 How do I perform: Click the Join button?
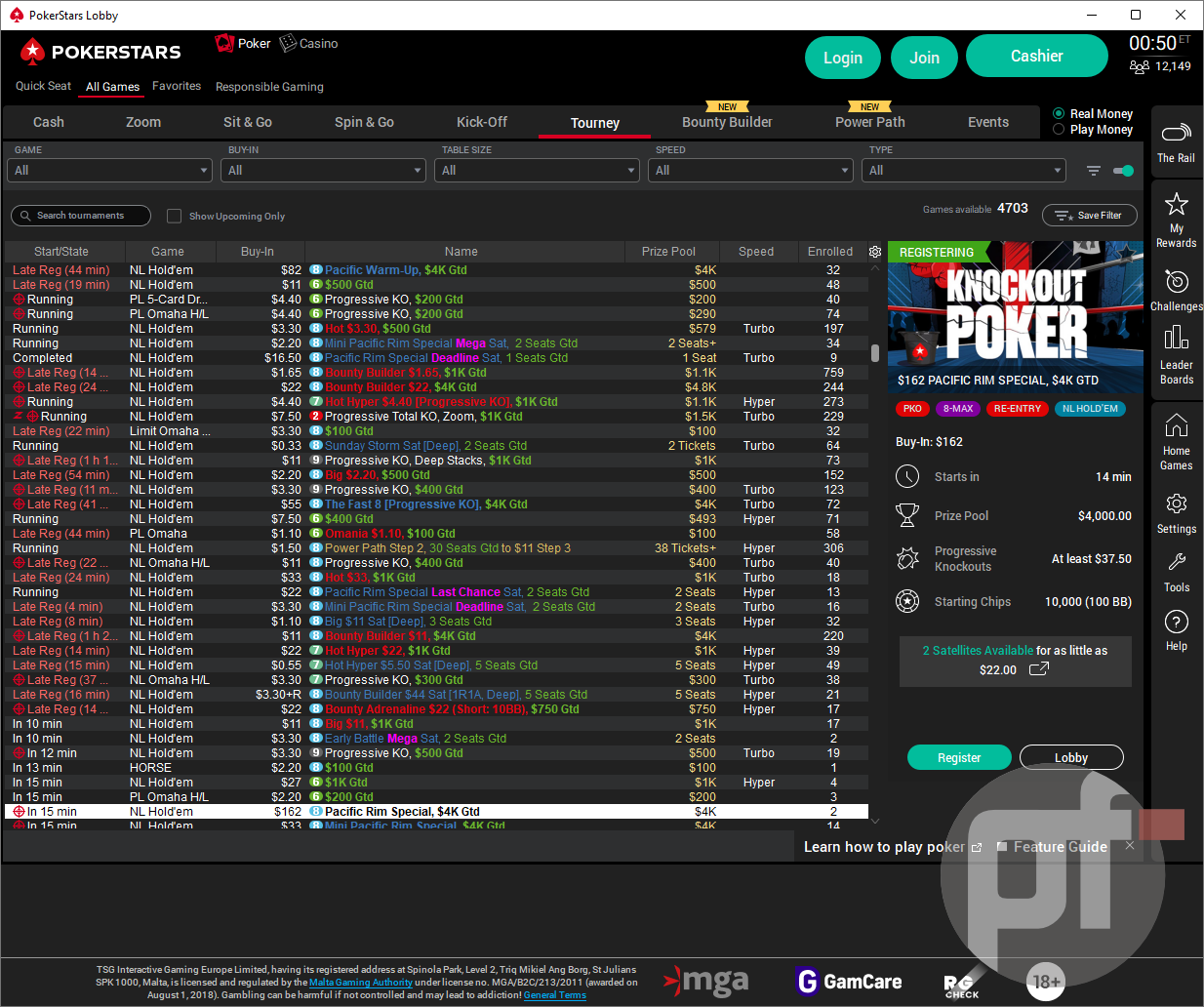(924, 58)
